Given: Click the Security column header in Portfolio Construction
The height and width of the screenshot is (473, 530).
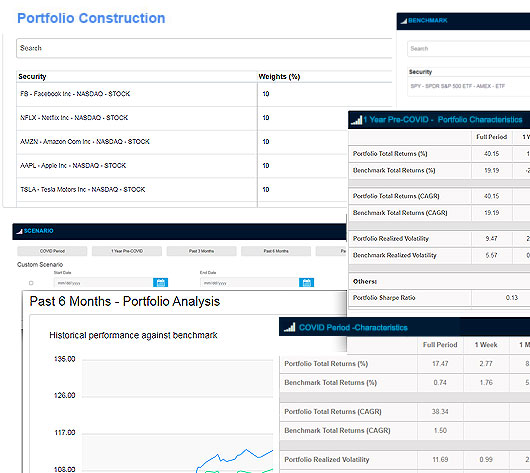Looking at the screenshot, I should tap(32, 77).
